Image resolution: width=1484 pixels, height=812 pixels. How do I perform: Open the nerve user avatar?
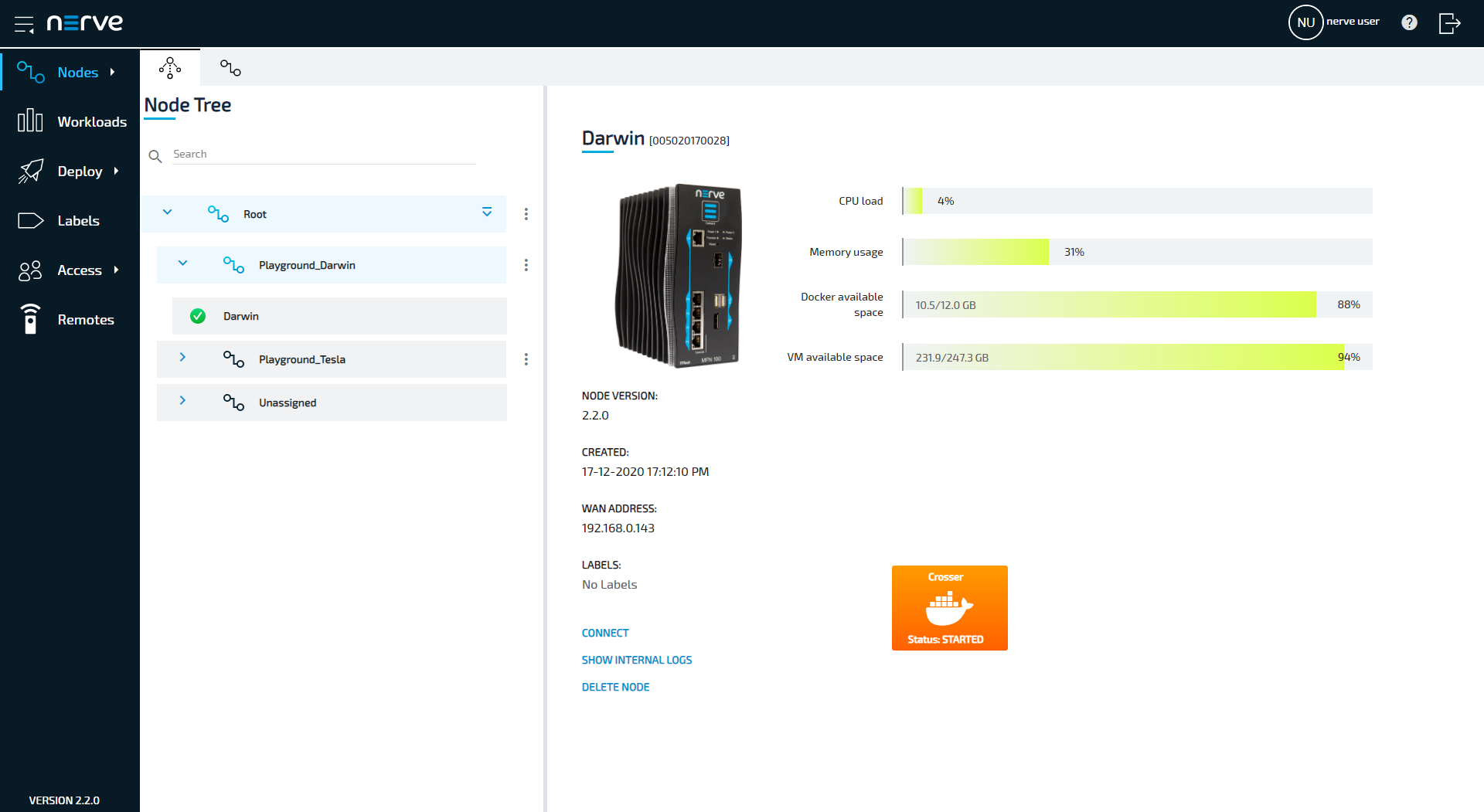1305,22
